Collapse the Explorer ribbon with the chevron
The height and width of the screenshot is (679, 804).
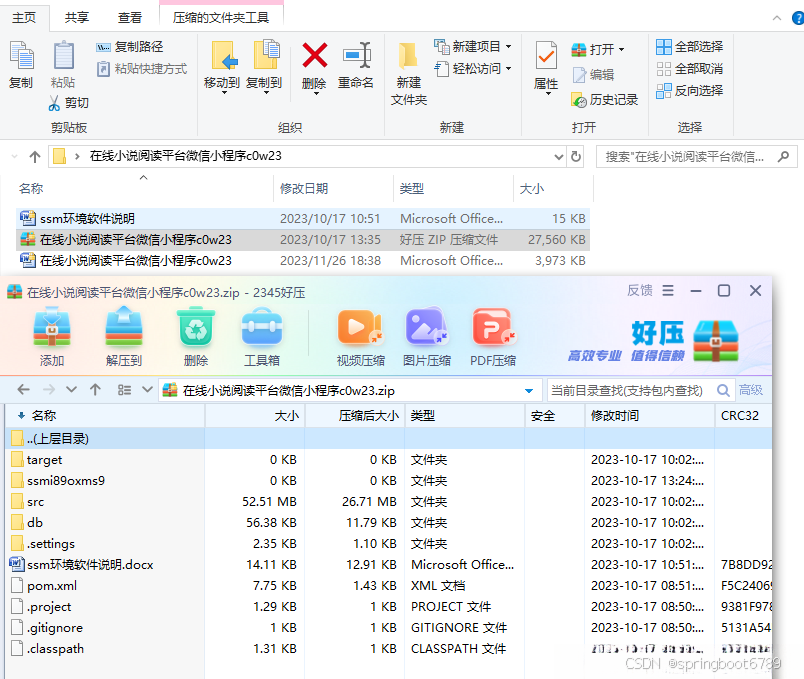[777, 18]
